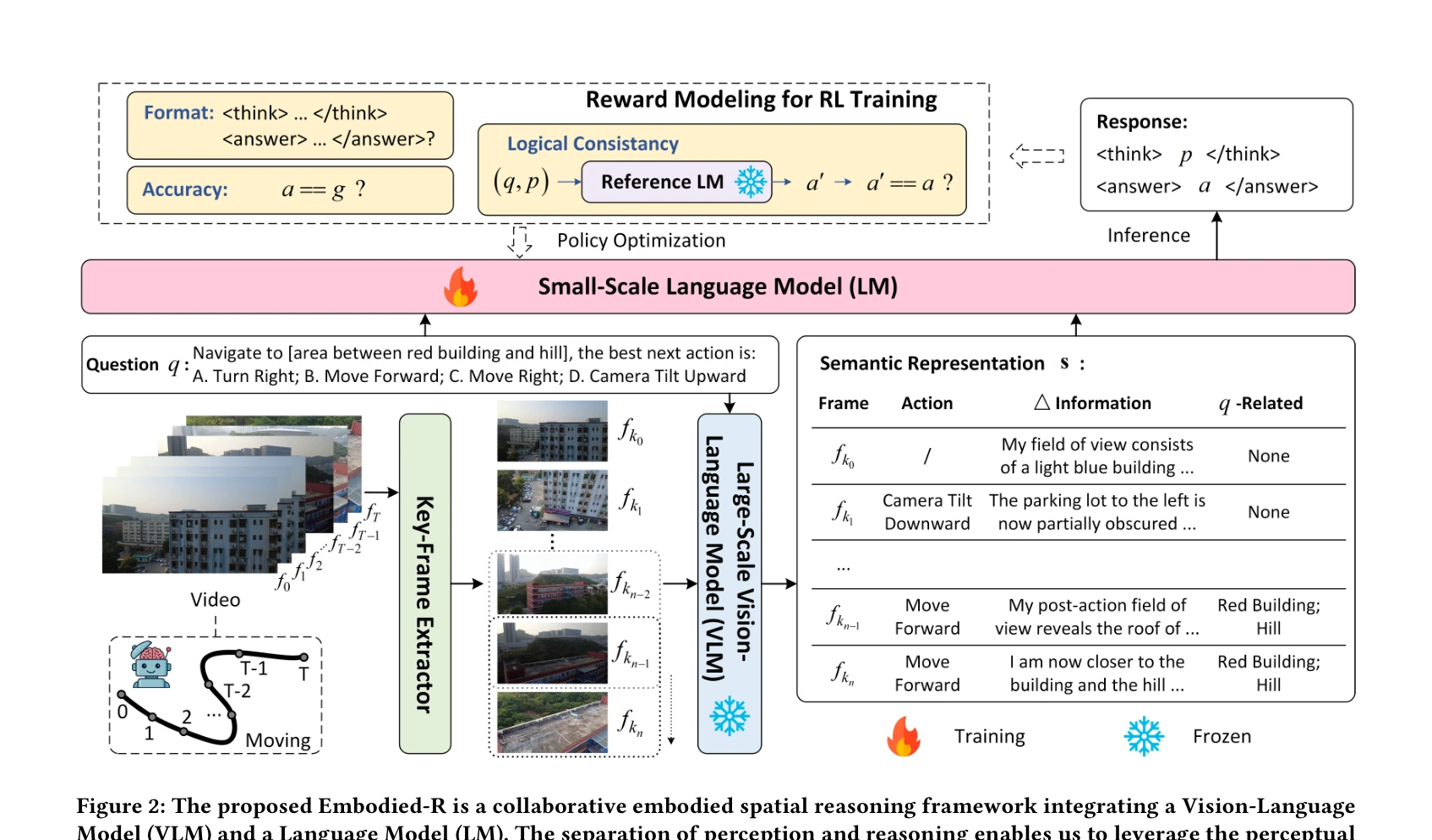
Task: Click the 'Frame' column header
Action: (x=843, y=403)
